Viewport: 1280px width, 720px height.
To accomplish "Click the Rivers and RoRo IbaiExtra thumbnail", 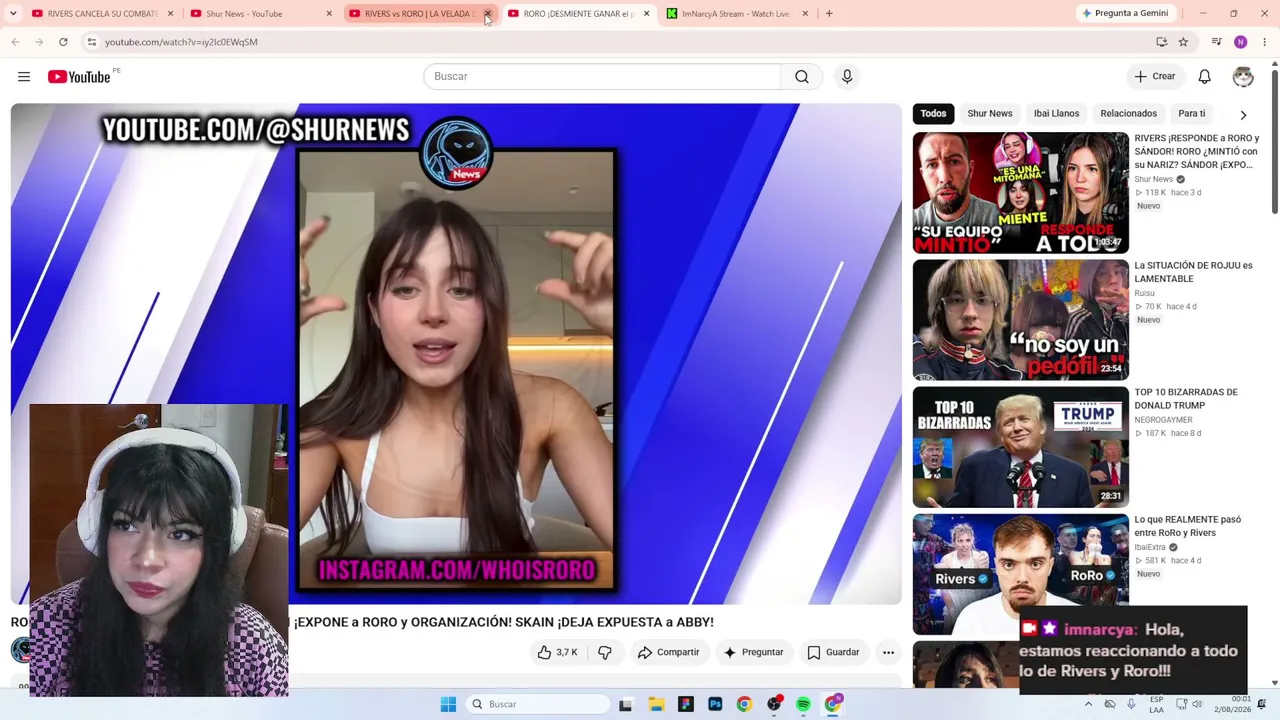I will [1021, 574].
